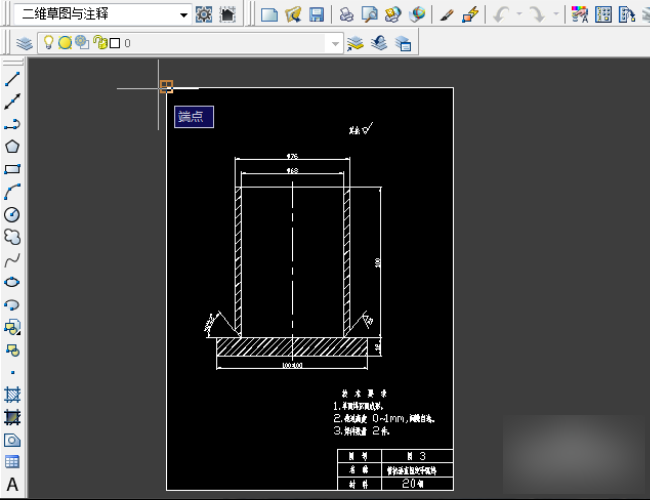Open Workspace Settings gear
Screen dimensions: 650x500
(x=204, y=15)
